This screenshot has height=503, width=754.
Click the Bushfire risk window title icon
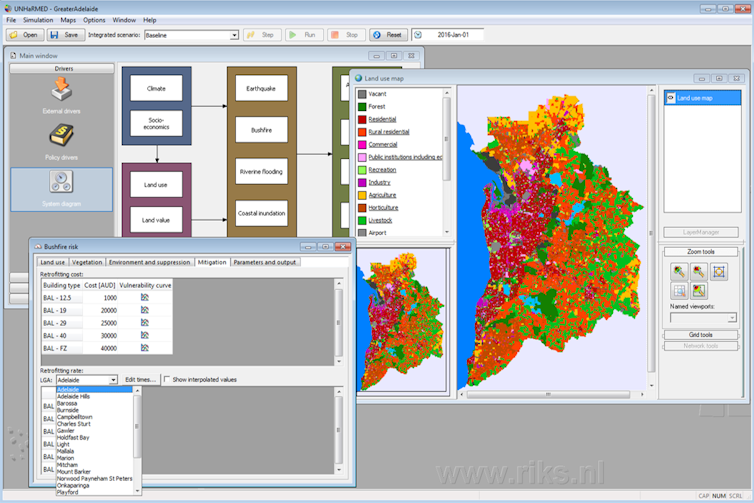click(38, 247)
